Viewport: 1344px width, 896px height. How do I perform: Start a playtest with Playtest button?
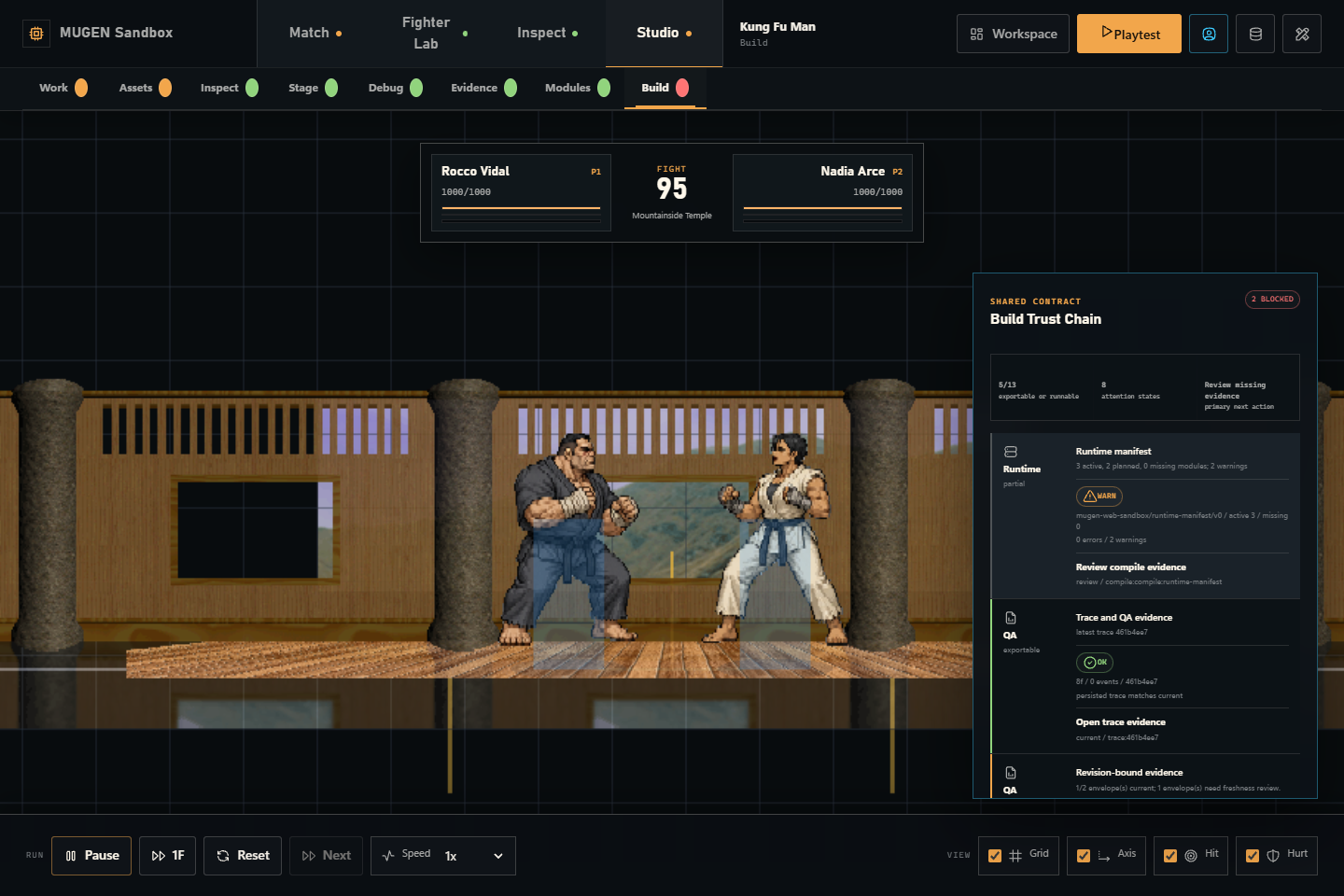click(x=1129, y=34)
